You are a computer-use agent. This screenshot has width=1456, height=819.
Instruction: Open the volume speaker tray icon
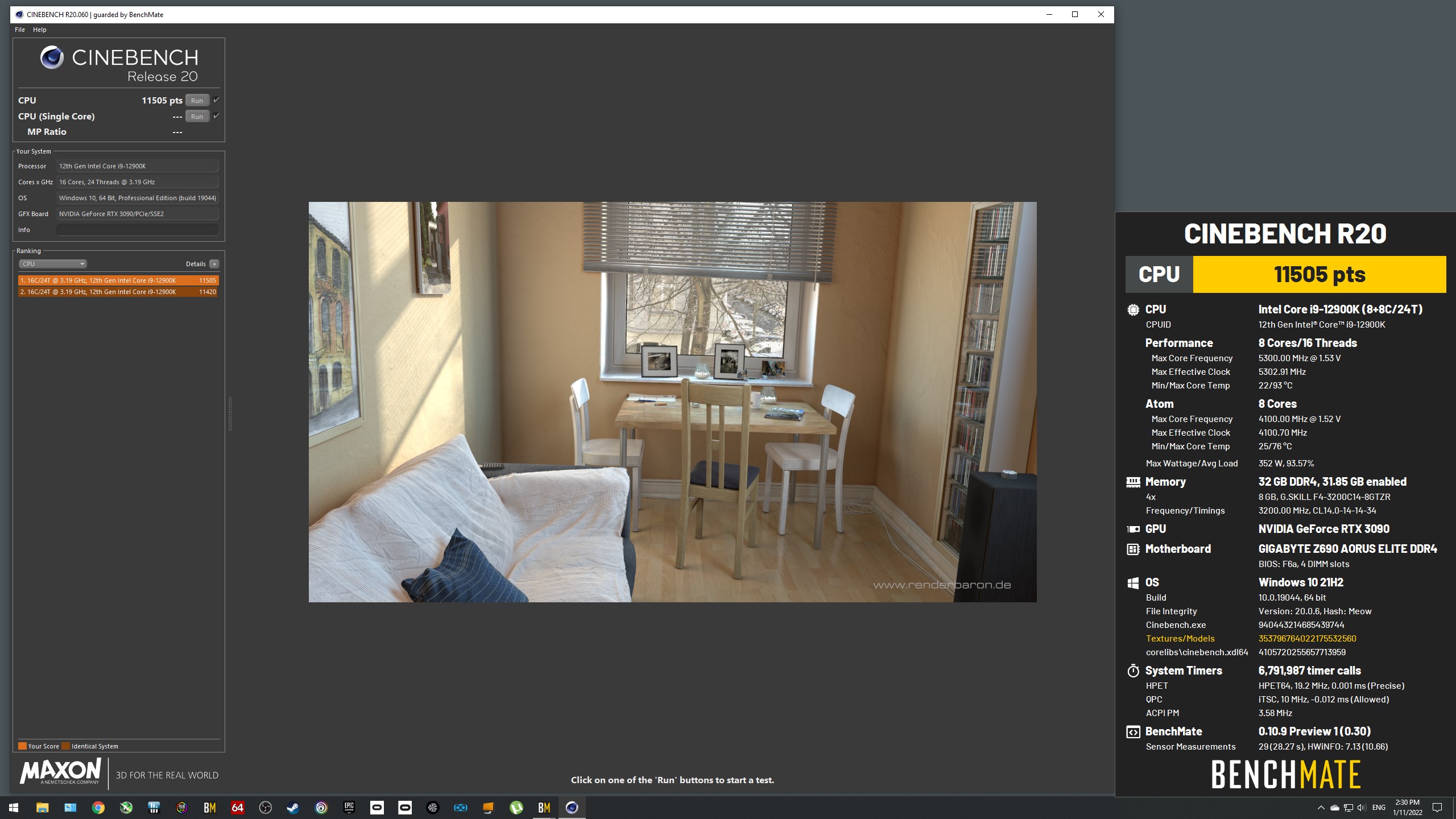1362,808
